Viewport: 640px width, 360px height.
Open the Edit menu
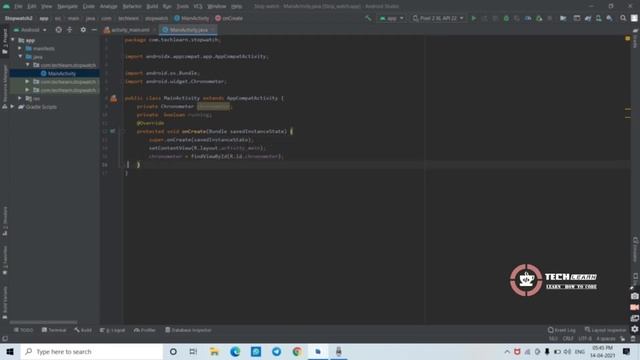32,7
